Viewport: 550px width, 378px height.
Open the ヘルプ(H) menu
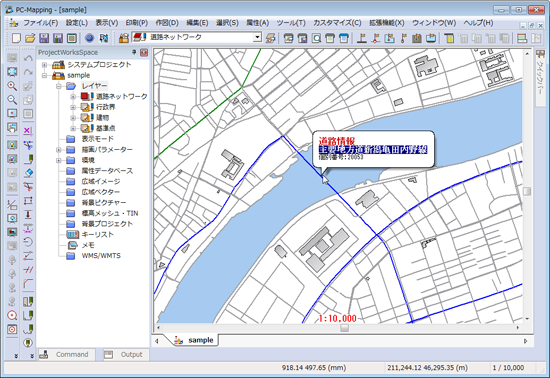point(478,23)
